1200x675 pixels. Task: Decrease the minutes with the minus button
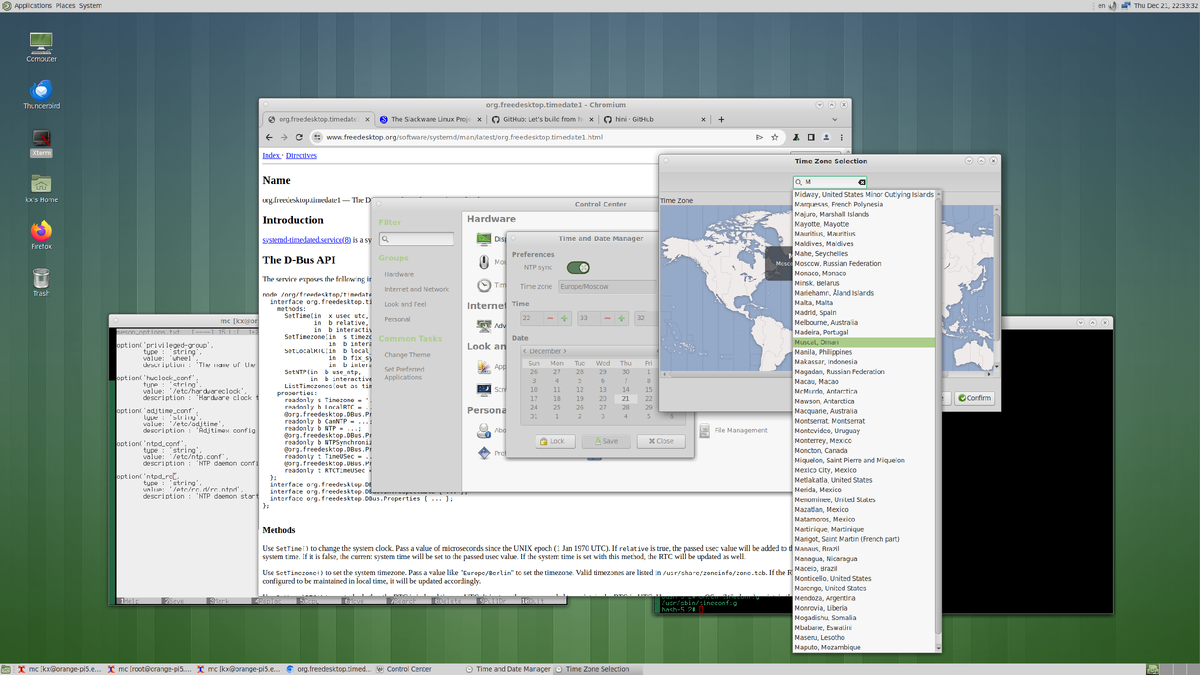tap(607, 318)
